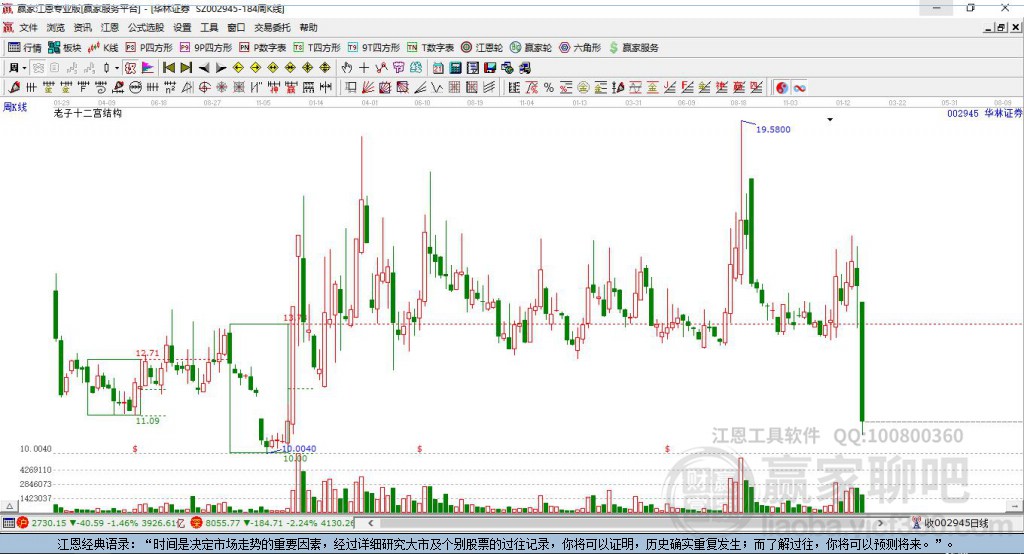Open the 帮助 menu
Image resolution: width=1024 pixels, height=554 pixels.
pos(308,27)
